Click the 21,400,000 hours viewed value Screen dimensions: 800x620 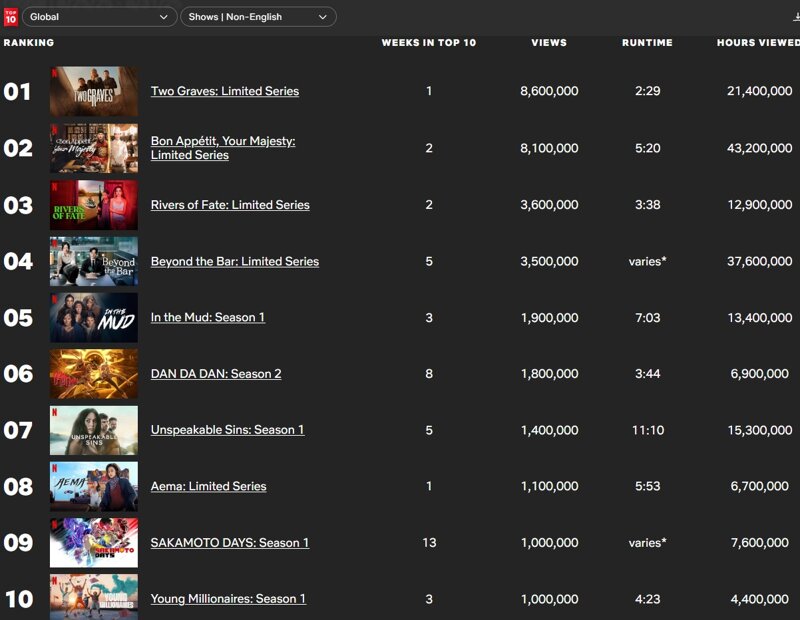coord(760,91)
